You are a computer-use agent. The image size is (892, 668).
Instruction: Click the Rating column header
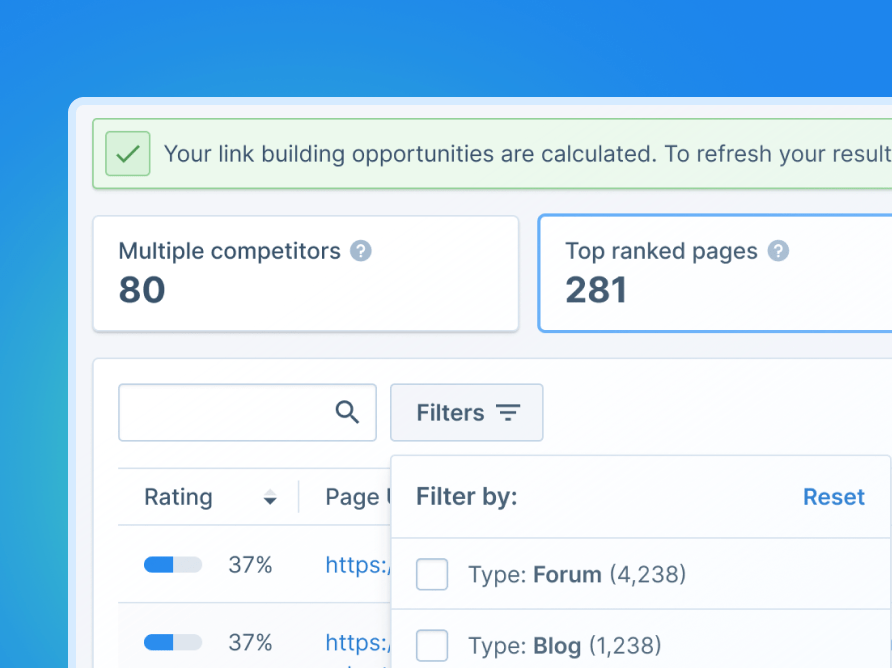click(178, 497)
